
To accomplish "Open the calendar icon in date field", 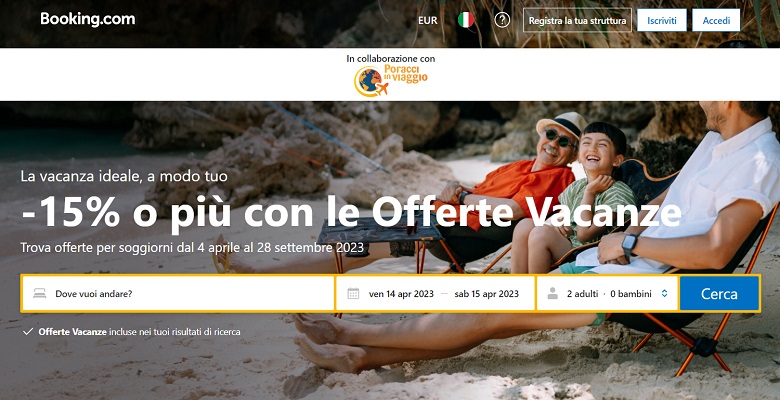I will (353, 294).
